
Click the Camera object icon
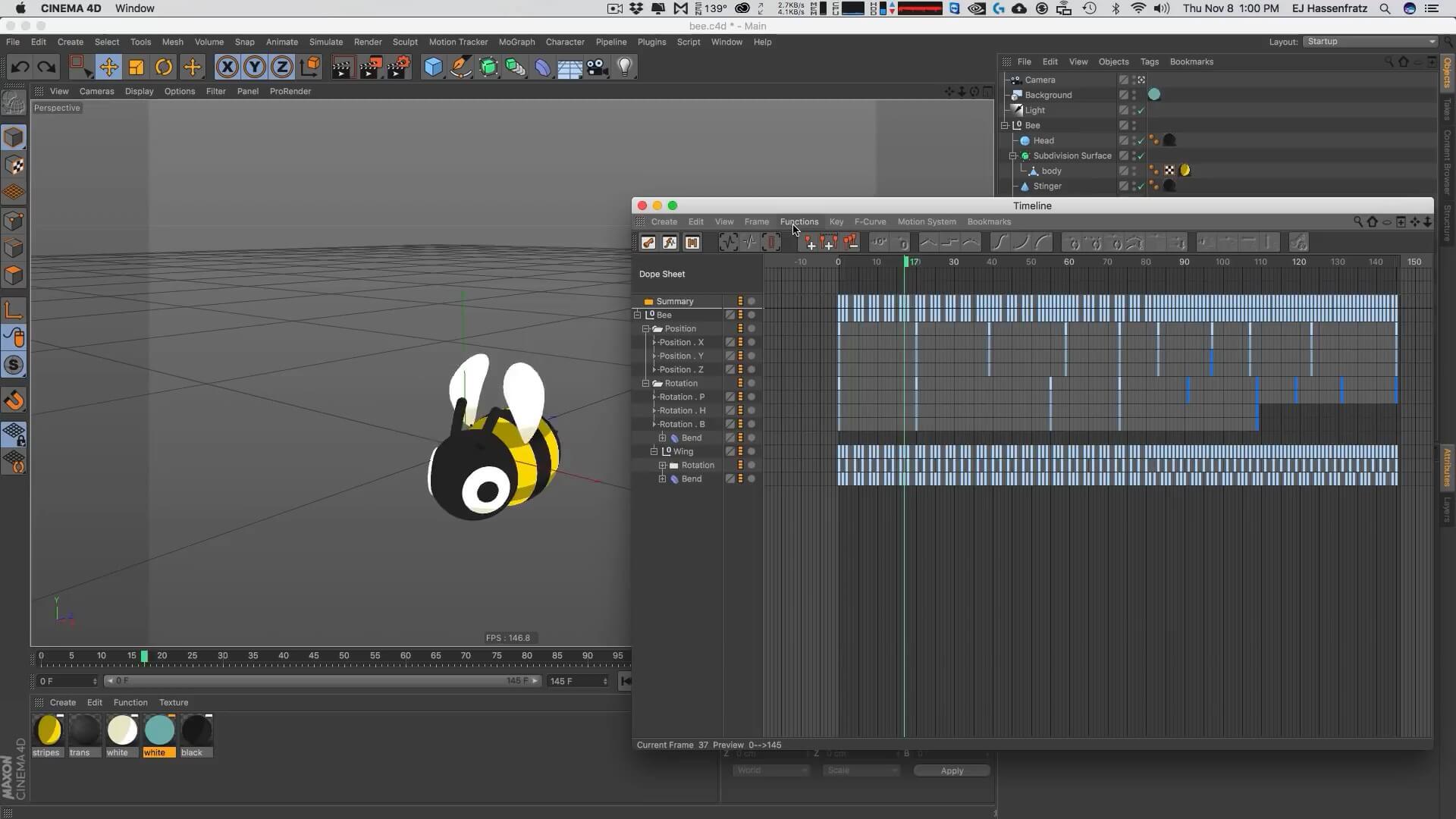tap(598, 67)
